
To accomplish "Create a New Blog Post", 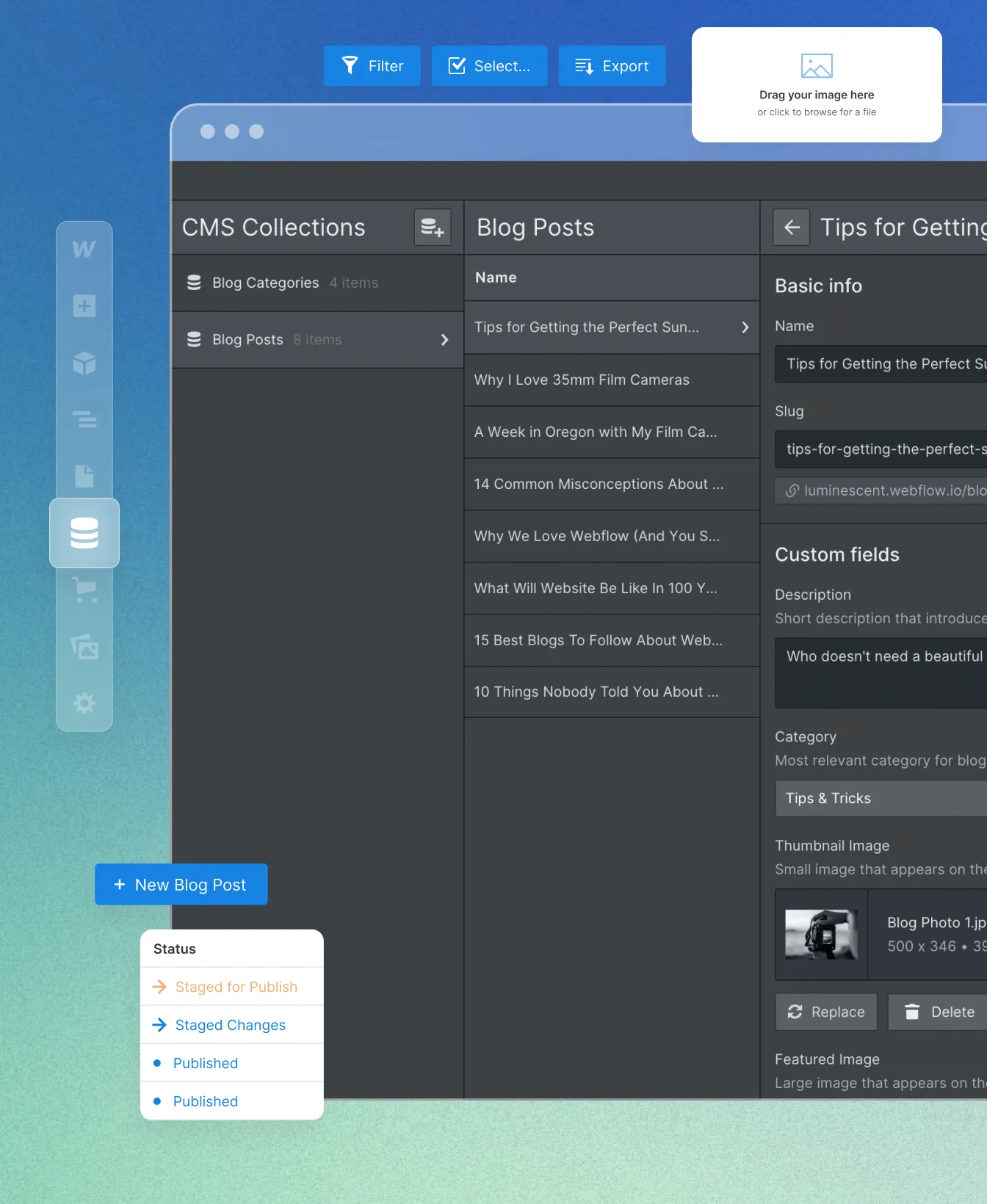I will 181,885.
